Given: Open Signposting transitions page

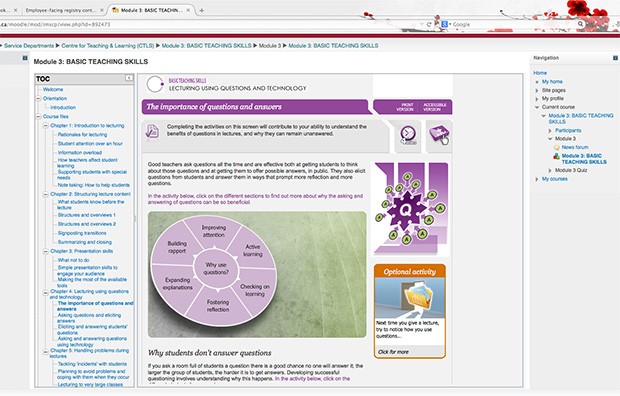Looking at the screenshot, I should coord(82,233).
